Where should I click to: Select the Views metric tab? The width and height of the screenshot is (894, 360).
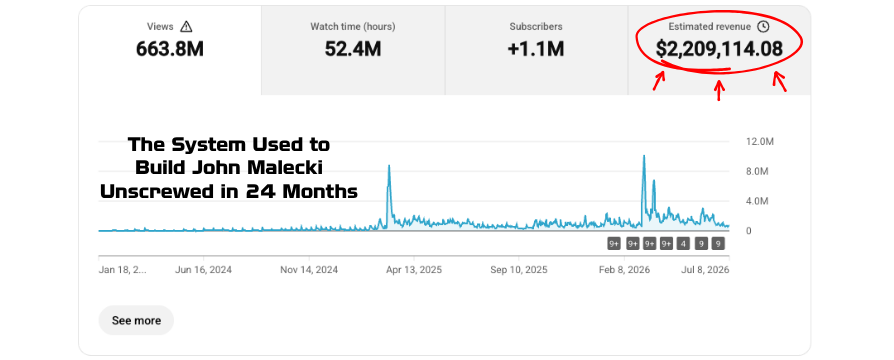(x=170, y=50)
